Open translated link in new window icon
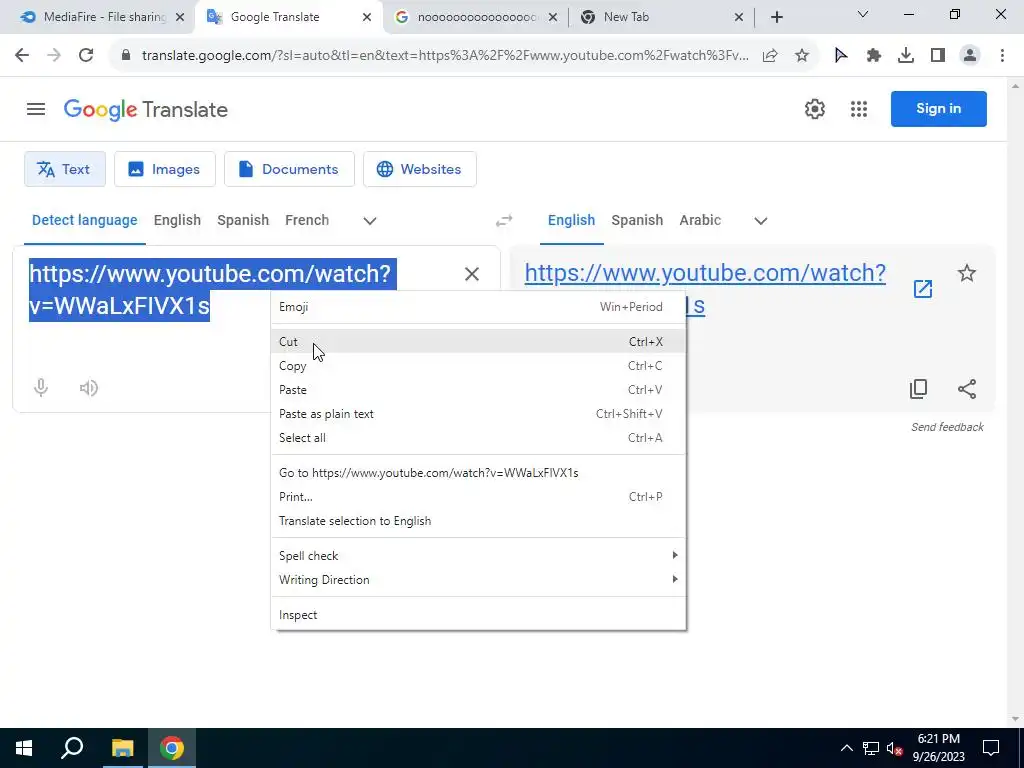Screen dimensions: 1024x768 (922, 289)
